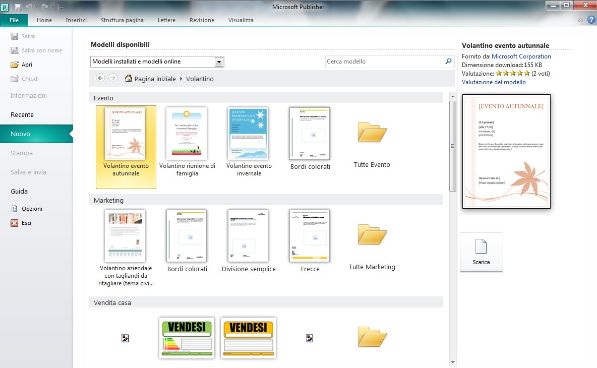Select the Frecce template
Viewport: 597px width, 368px height.
click(310, 241)
